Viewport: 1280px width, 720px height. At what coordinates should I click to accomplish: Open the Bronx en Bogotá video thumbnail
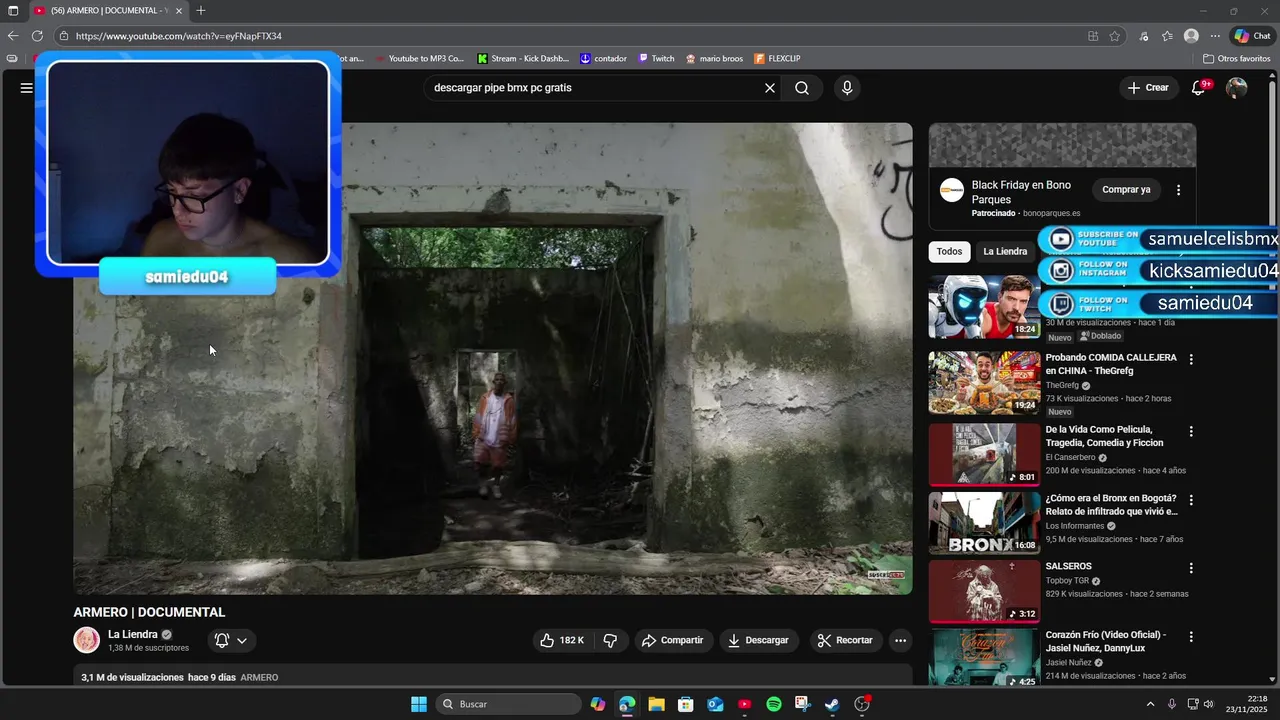coord(984,523)
